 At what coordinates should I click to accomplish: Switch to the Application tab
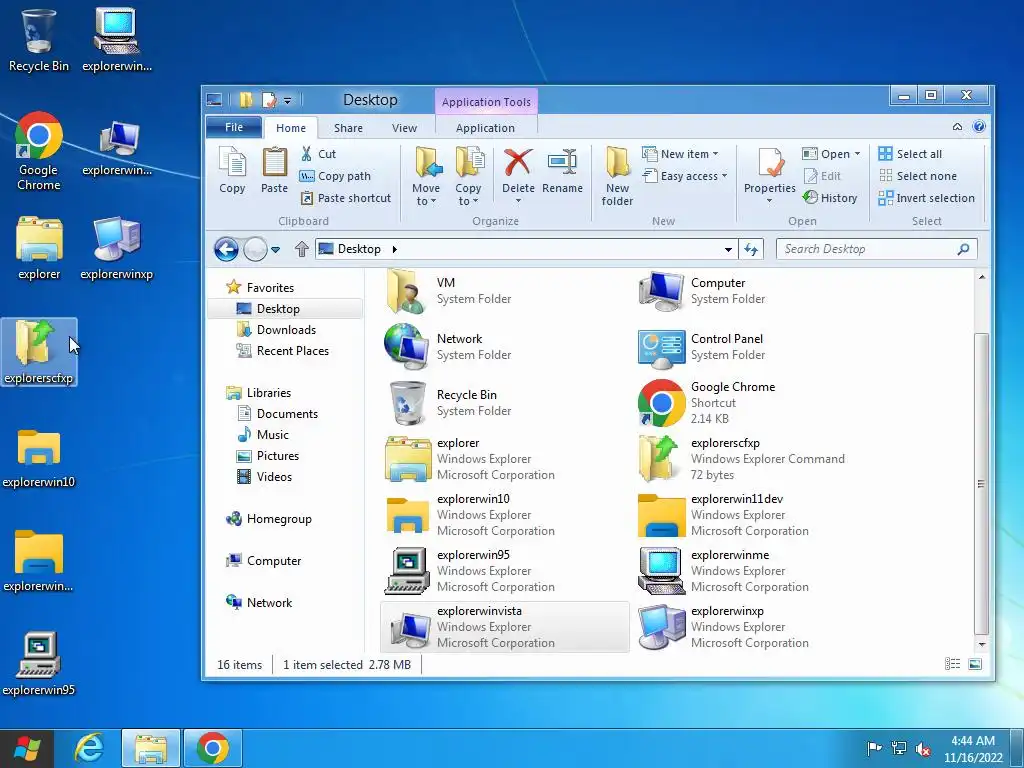pos(485,128)
